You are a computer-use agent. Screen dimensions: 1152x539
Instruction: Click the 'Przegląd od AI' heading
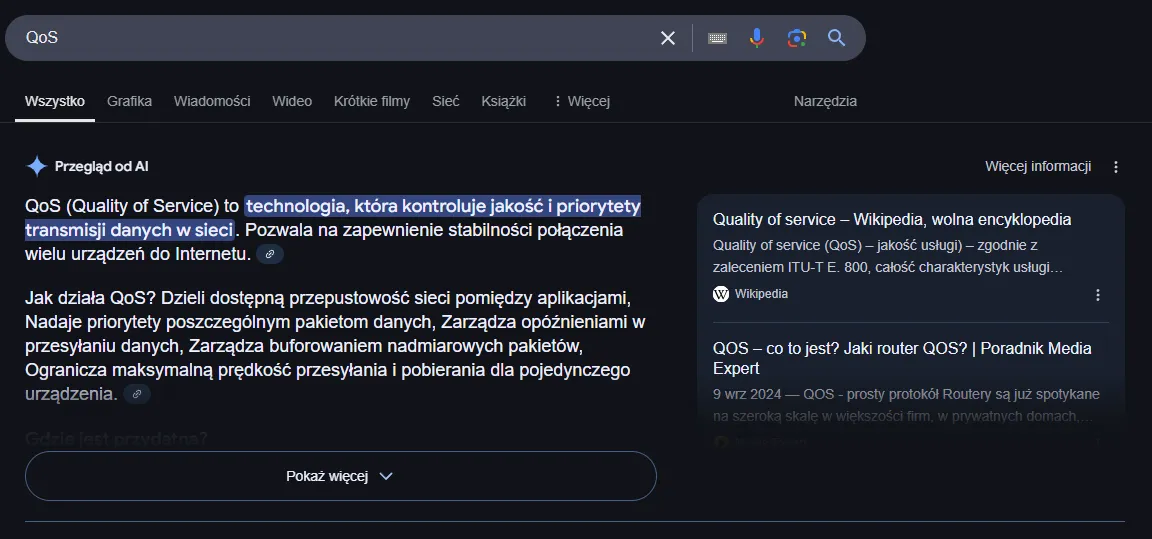(101, 167)
